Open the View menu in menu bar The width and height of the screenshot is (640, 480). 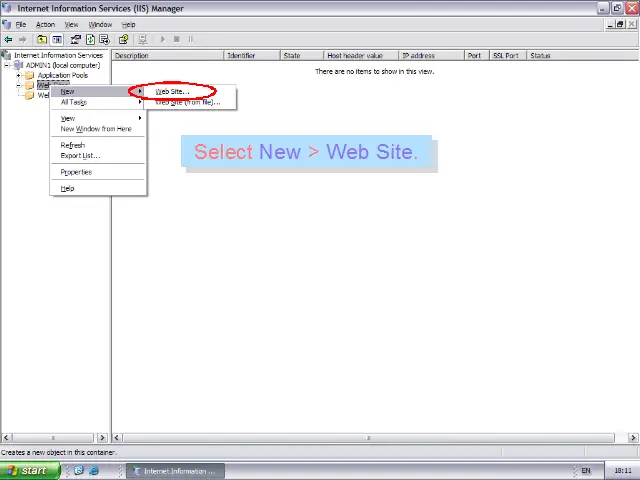point(71,24)
